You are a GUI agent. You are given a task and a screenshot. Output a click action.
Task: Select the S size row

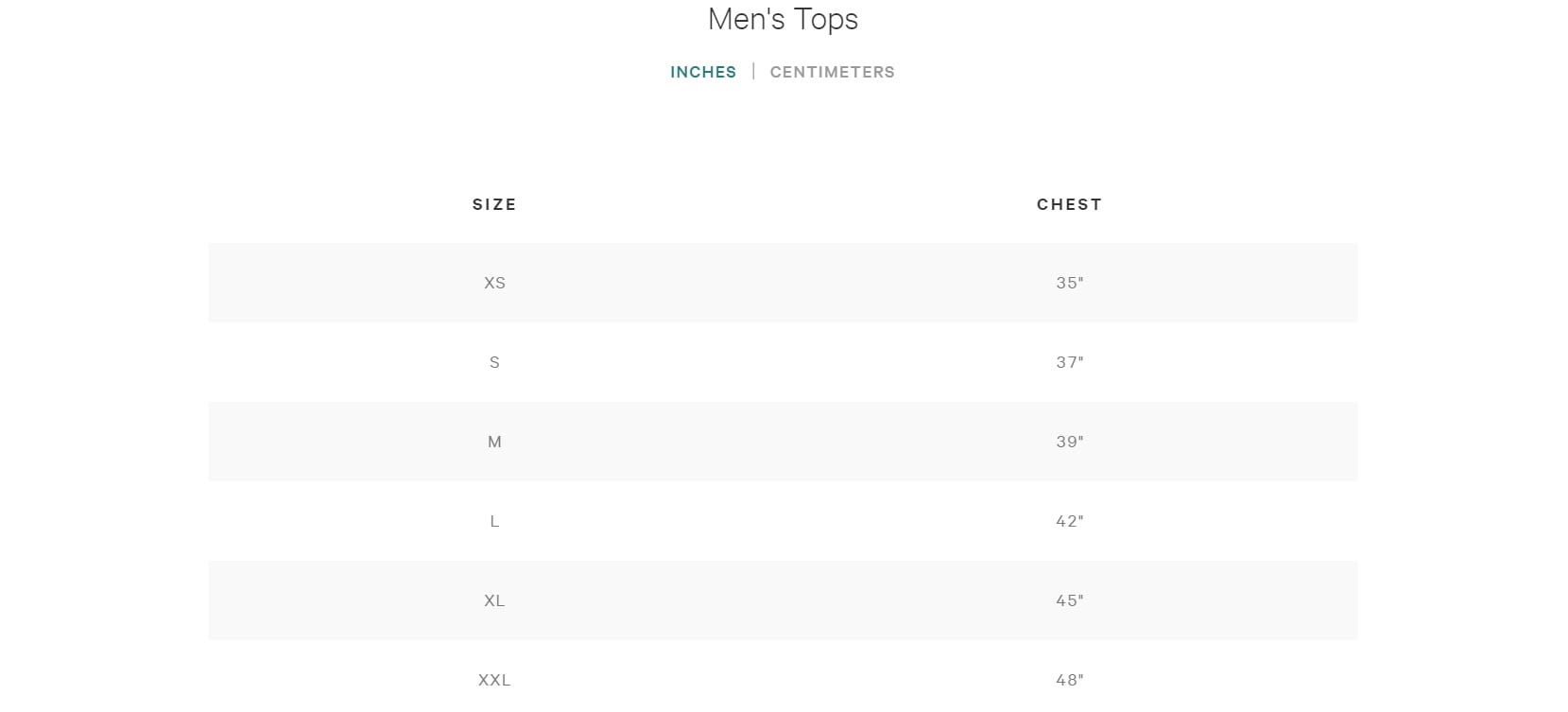point(783,362)
